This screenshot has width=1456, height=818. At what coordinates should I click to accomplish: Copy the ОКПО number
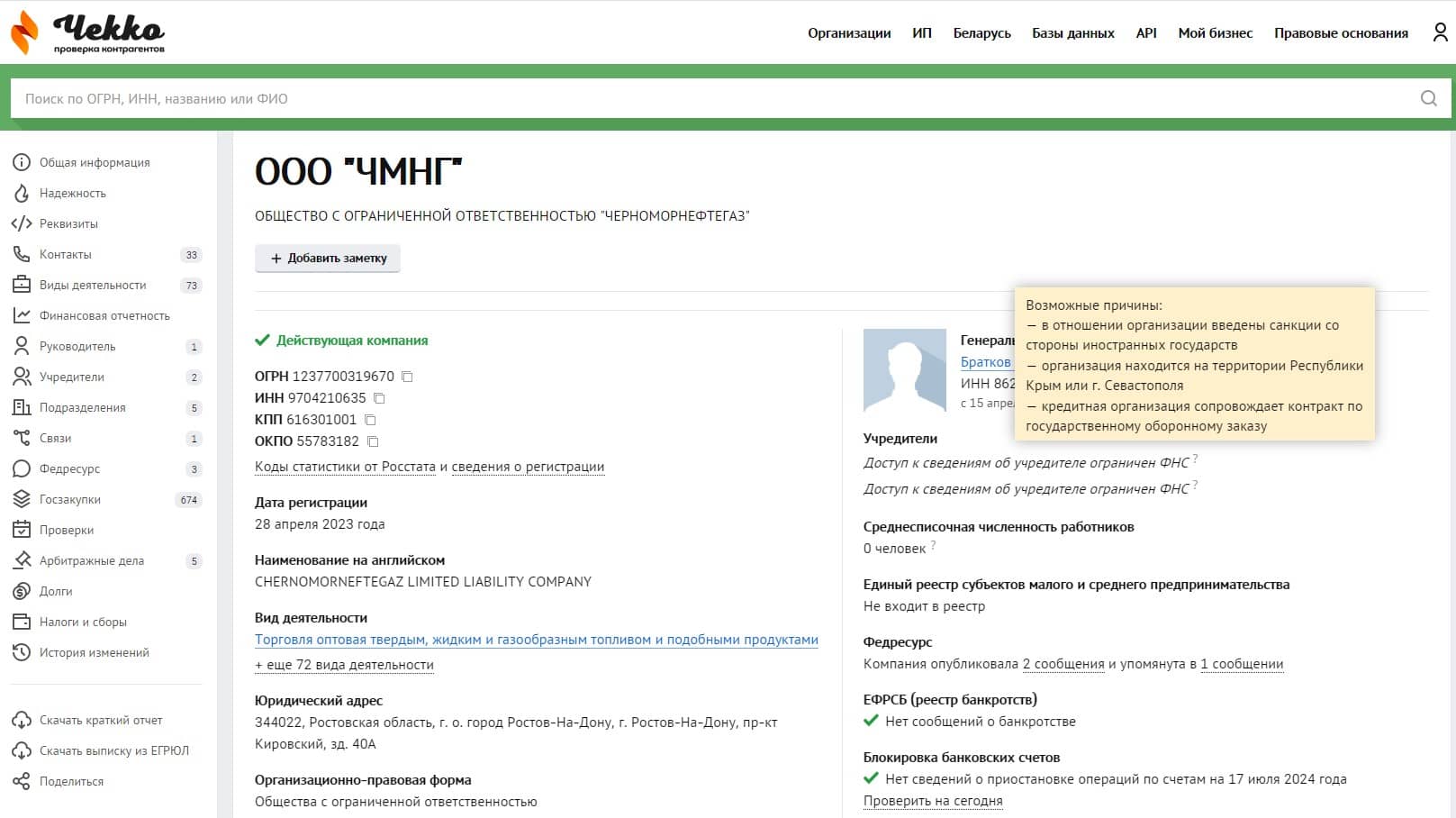pos(373,441)
